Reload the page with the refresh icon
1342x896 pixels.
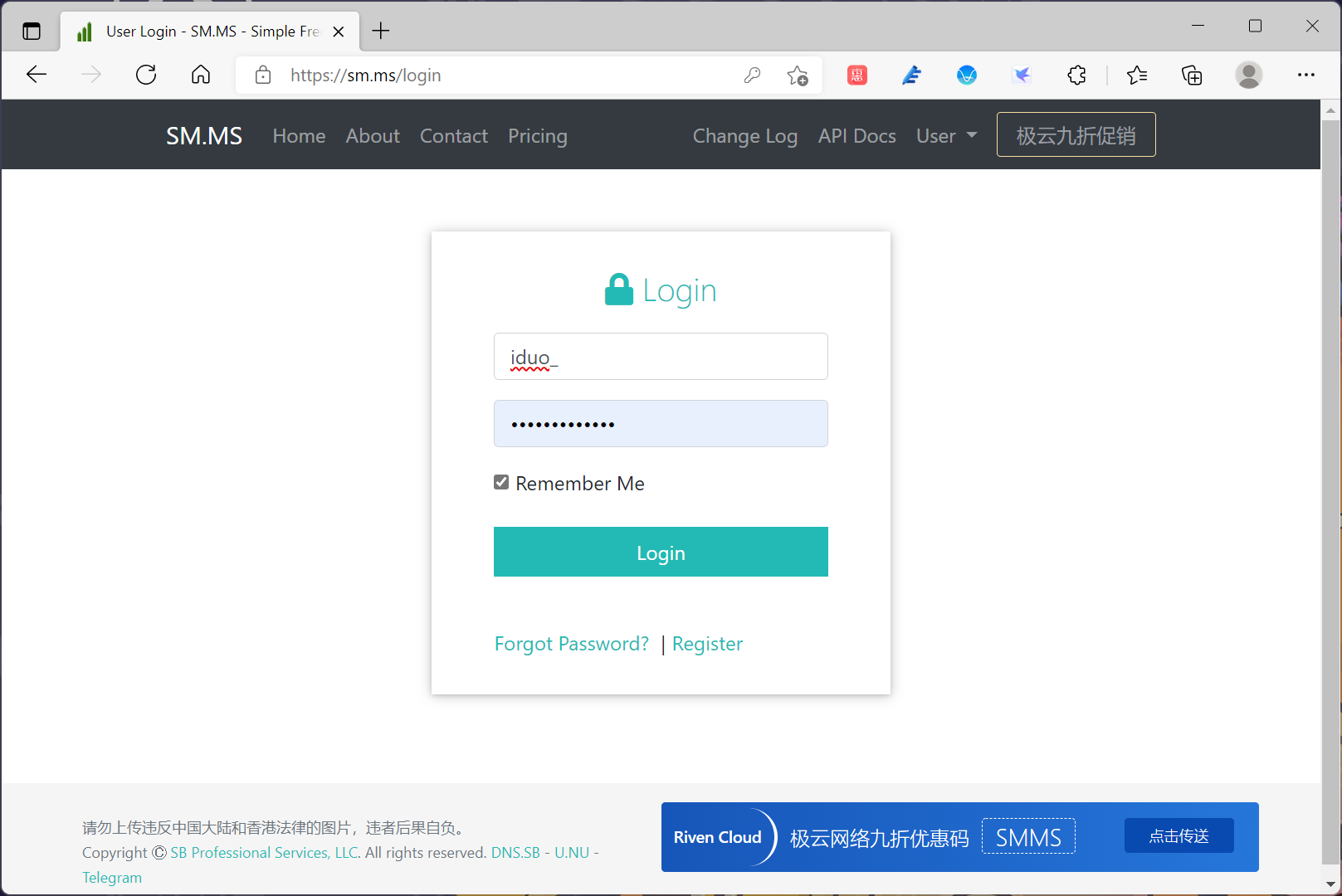point(146,75)
